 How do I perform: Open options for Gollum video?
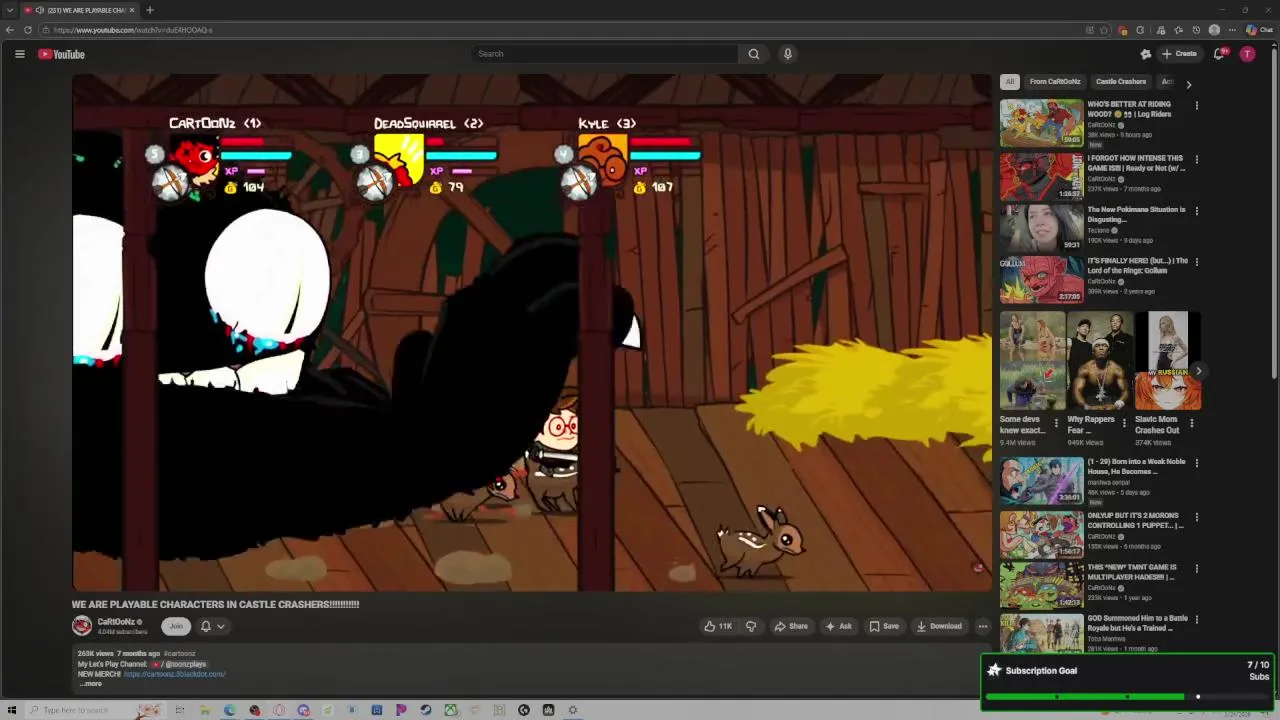pos(1196,262)
